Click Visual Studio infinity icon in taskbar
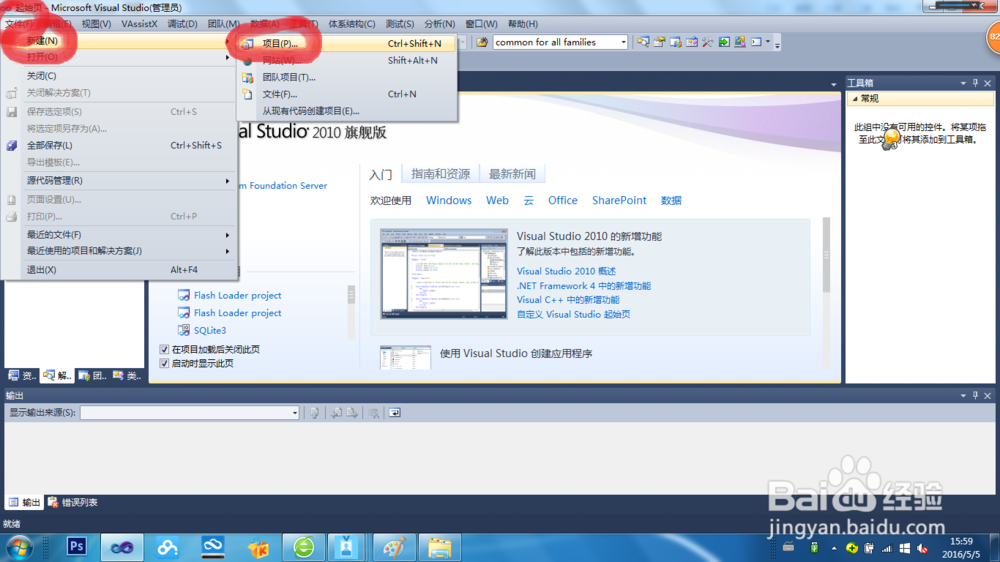This screenshot has width=1000, height=562. [x=122, y=547]
